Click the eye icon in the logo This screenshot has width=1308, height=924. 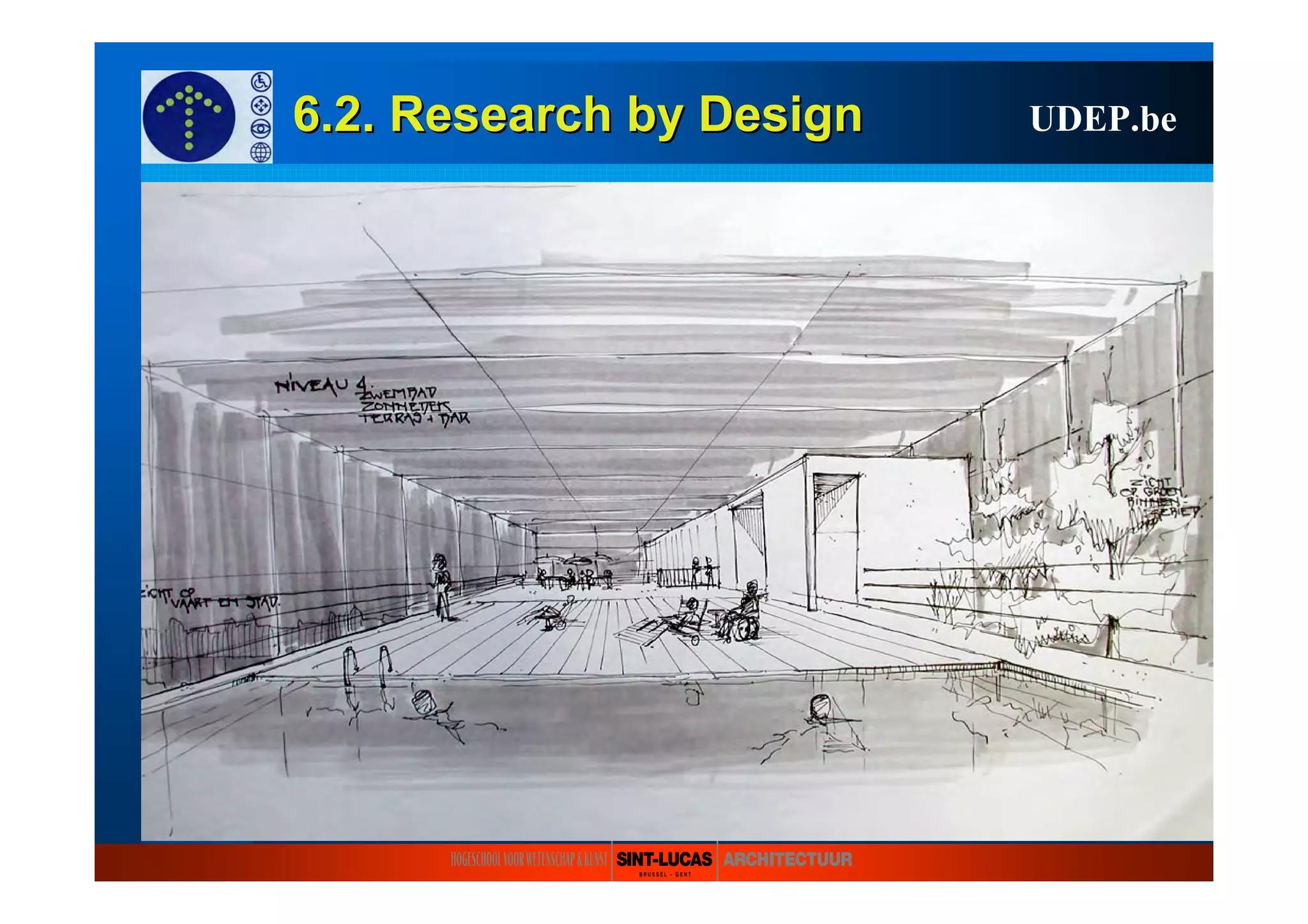(x=261, y=129)
